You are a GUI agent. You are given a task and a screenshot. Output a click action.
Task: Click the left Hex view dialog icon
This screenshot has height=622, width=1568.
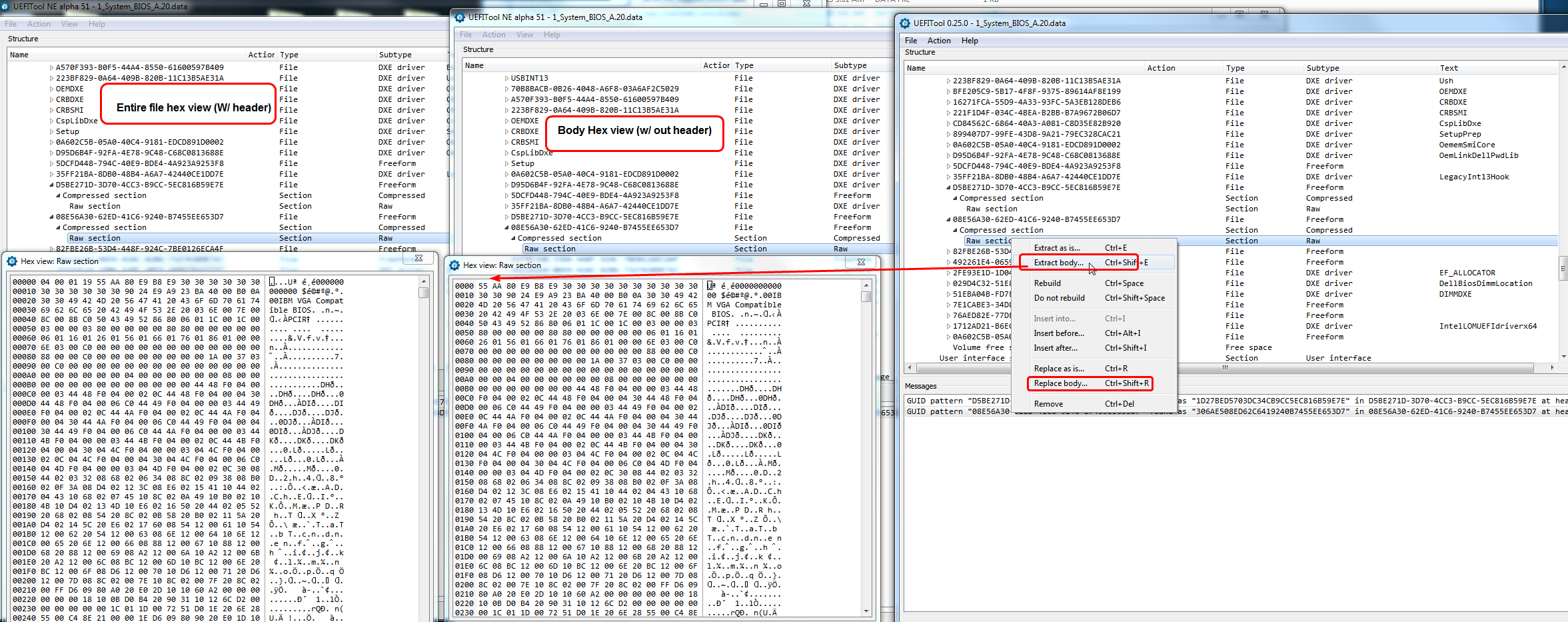click(x=12, y=261)
